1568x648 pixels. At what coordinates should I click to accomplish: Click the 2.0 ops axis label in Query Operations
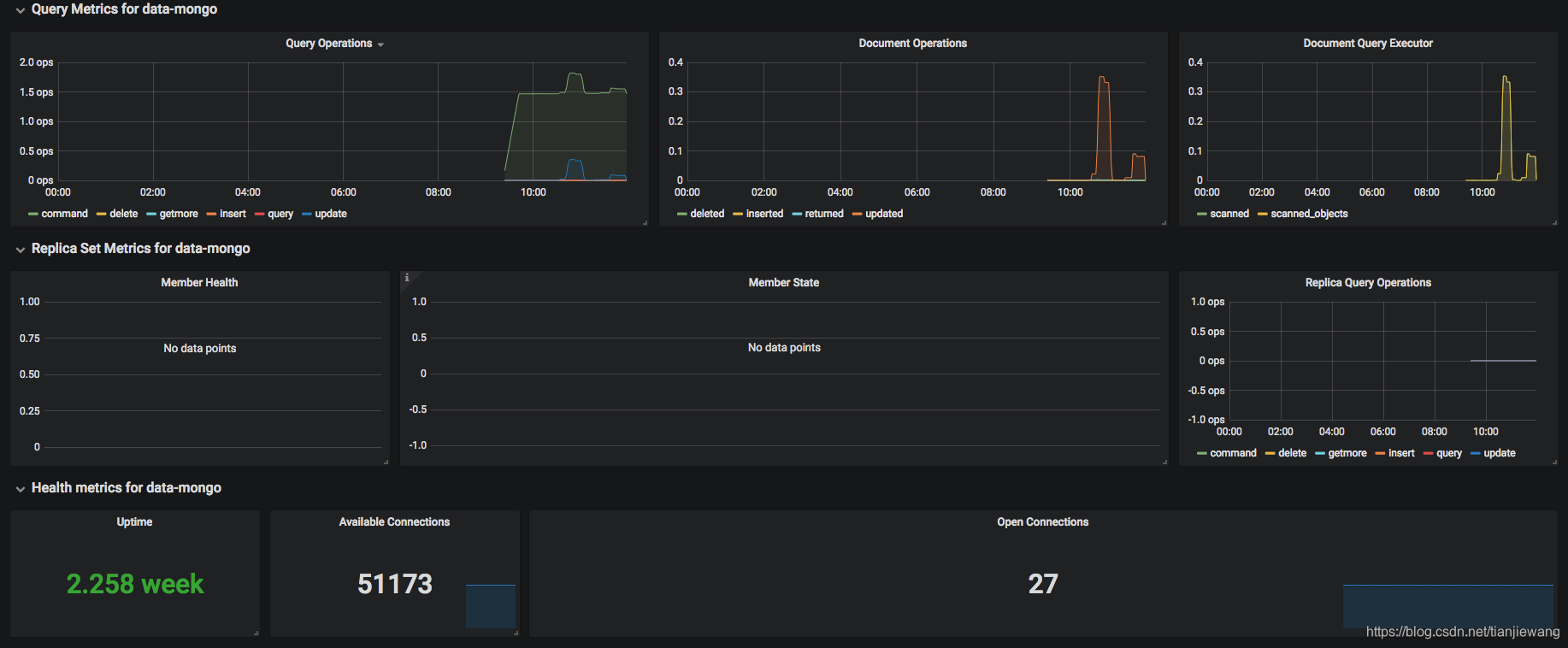tap(37, 62)
